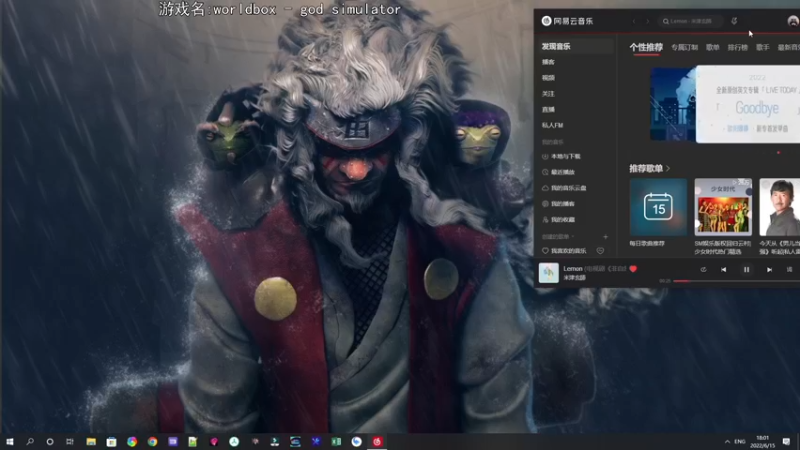Viewport: 800px width, 450px height.
Task: Skip to the next track
Action: (x=769, y=269)
